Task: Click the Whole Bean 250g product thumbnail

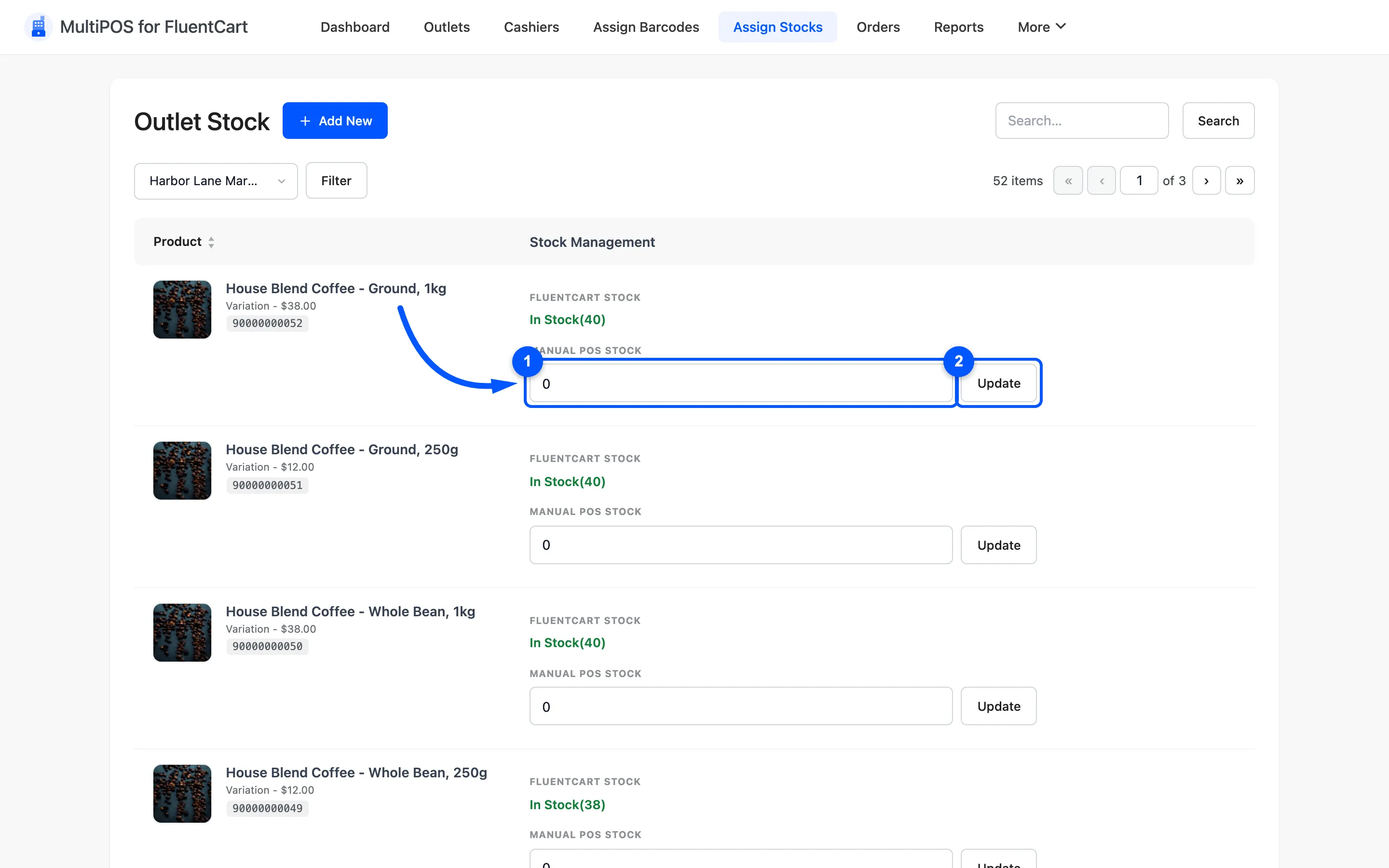Action: pyautogui.click(x=182, y=793)
